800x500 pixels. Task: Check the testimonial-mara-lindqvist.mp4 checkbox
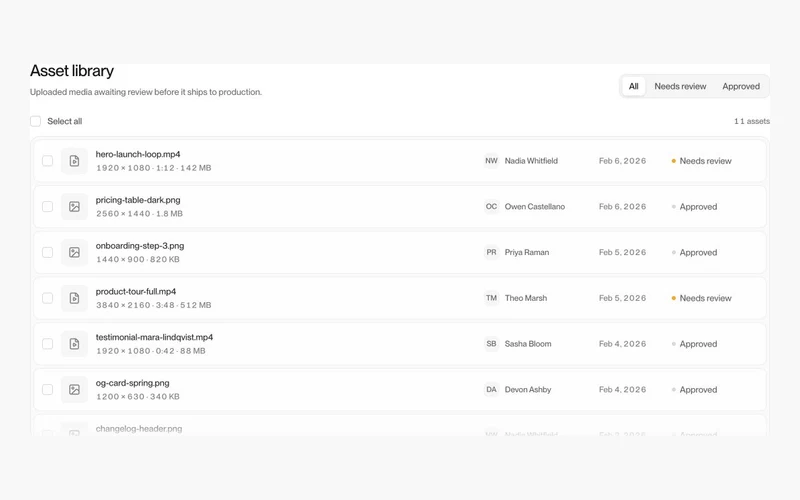(47, 344)
